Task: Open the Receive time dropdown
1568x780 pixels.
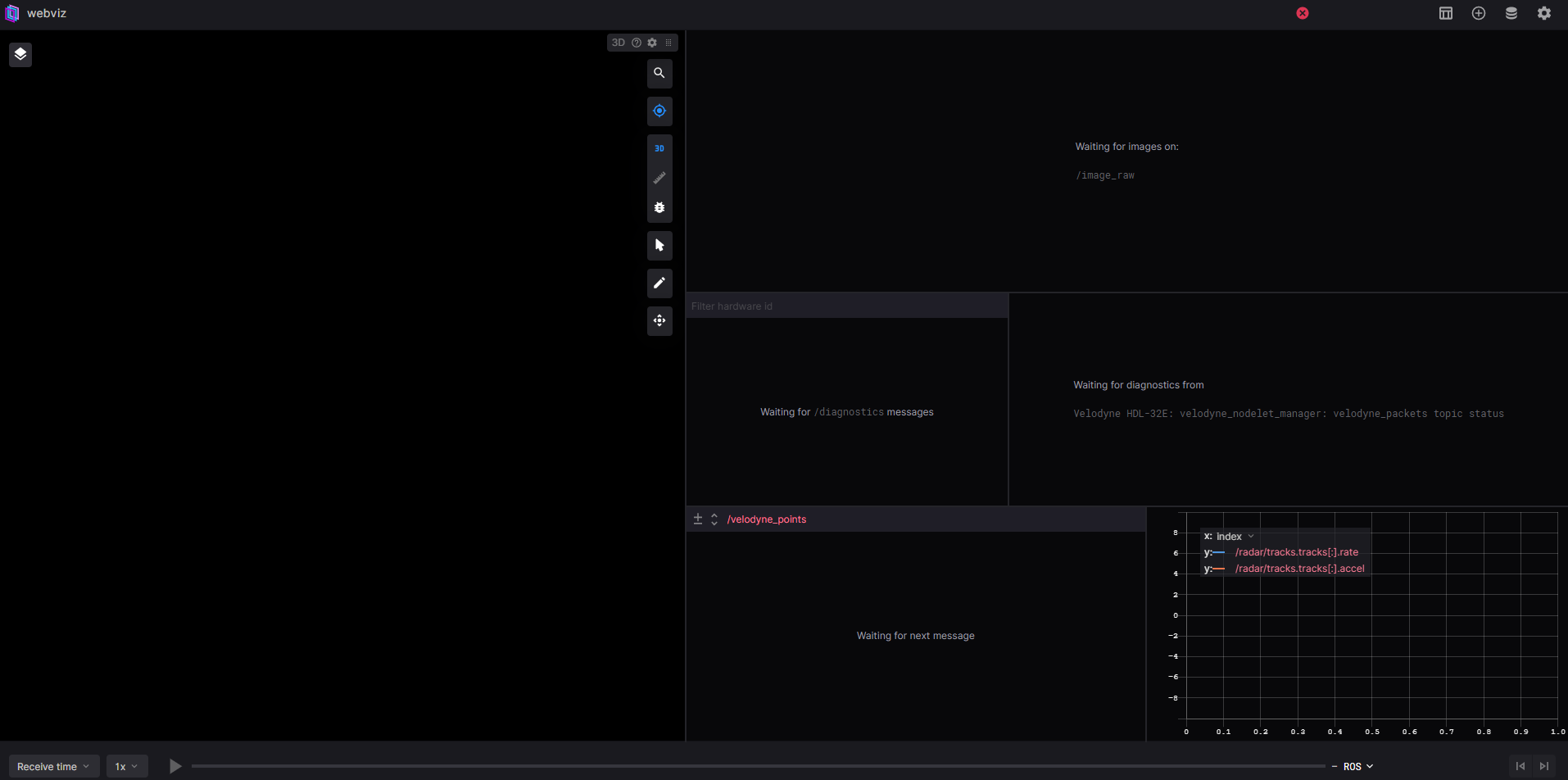Action: (x=53, y=765)
